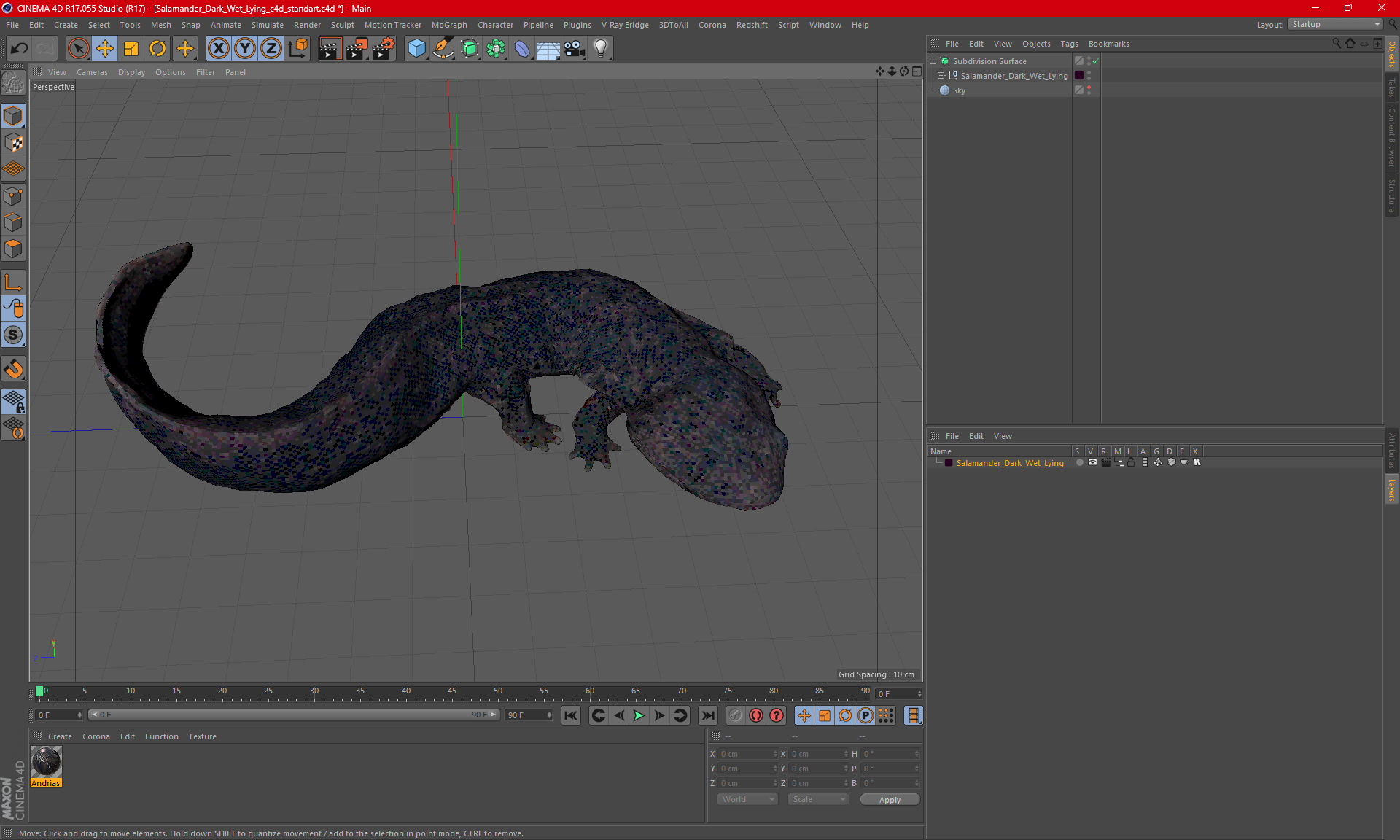
Task: Switch to the Takes side tab
Action: 1391,87
